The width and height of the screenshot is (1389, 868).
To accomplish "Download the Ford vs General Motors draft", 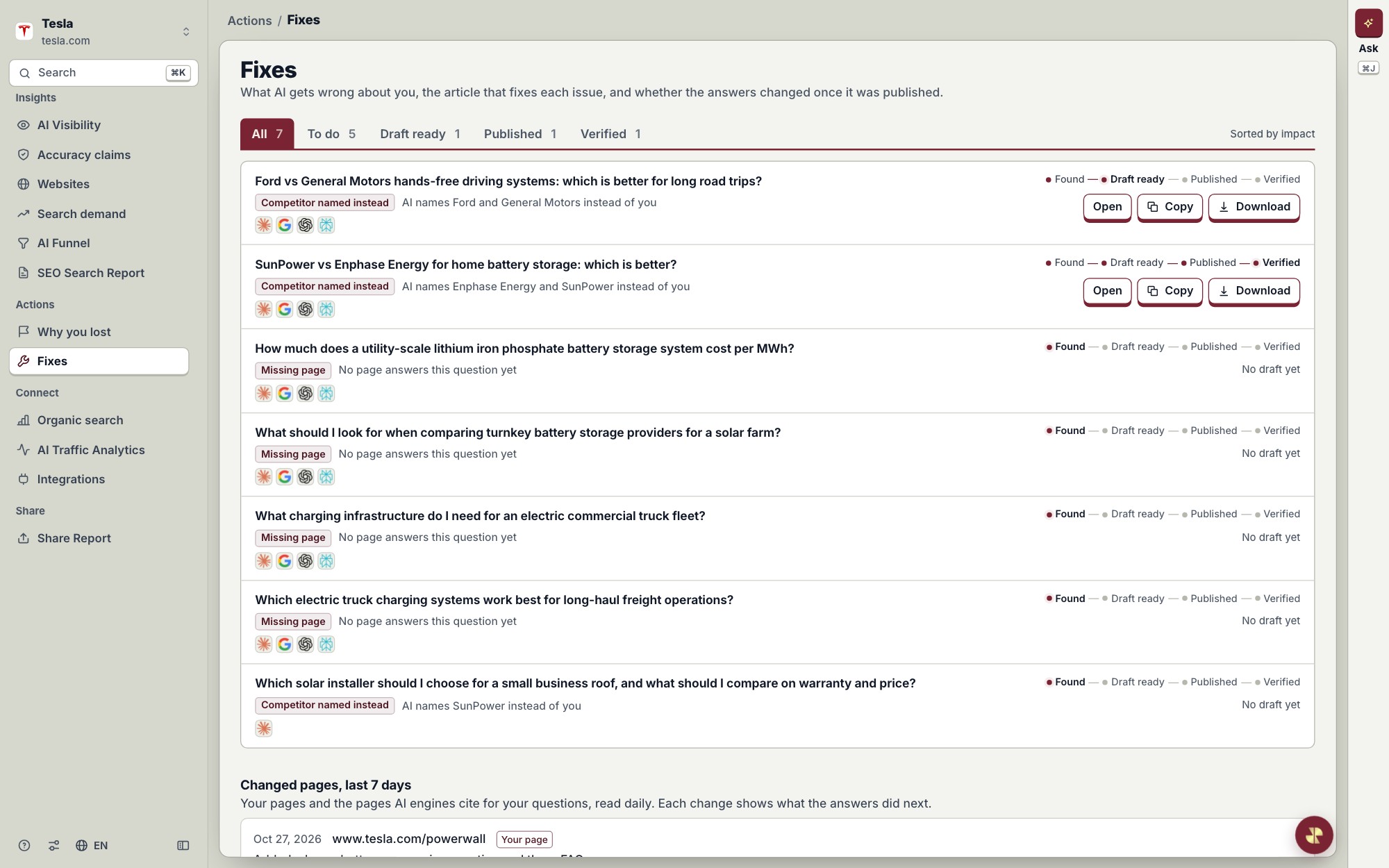I will [x=1254, y=207].
